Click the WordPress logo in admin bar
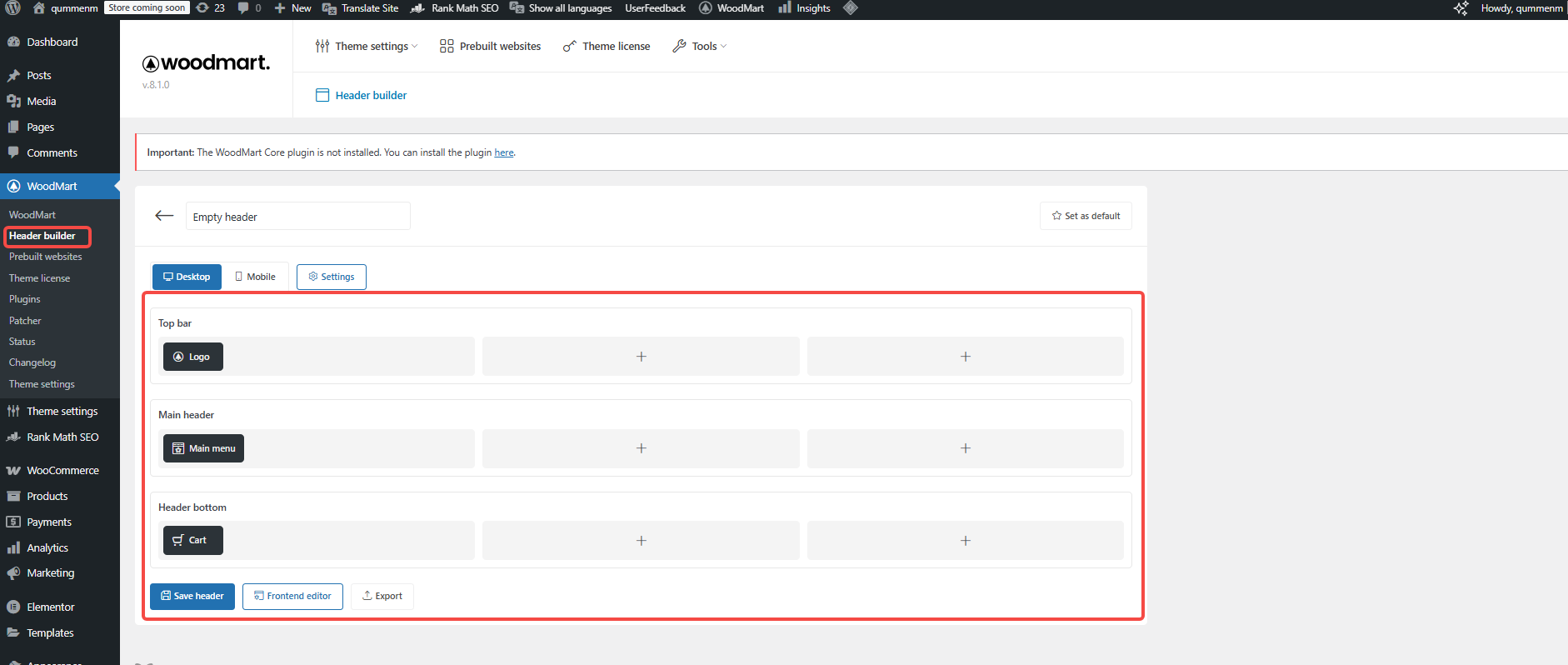The height and width of the screenshot is (665, 1568). 13,8
